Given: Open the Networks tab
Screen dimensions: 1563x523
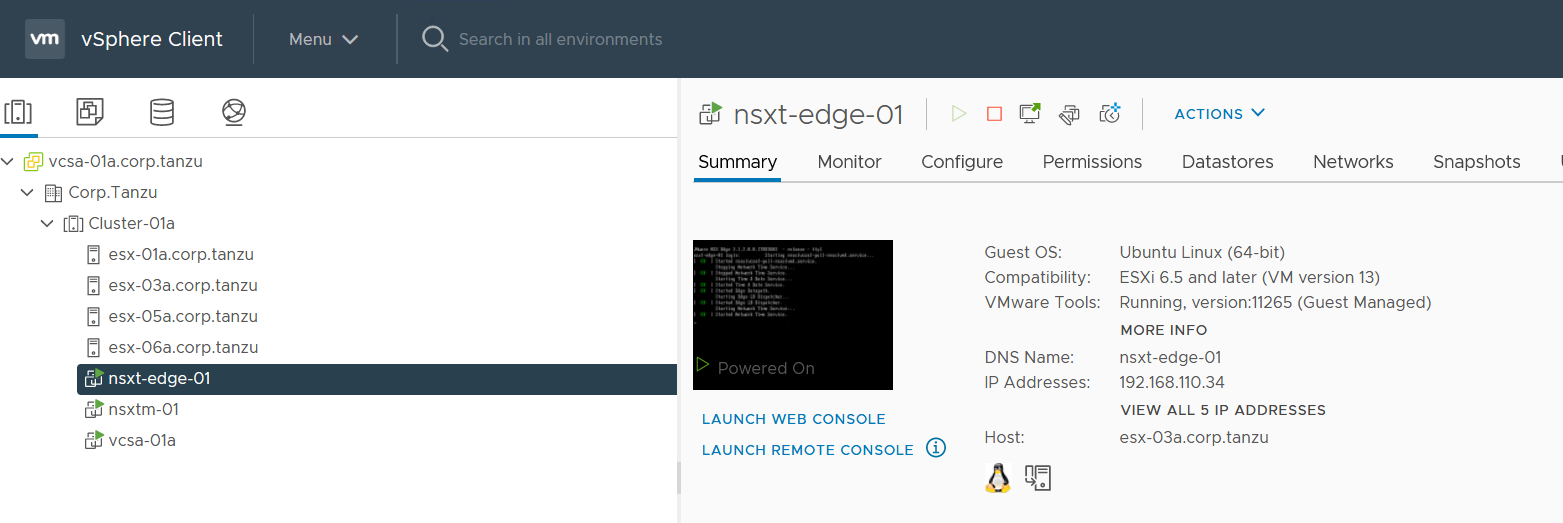Looking at the screenshot, I should click(x=1353, y=162).
